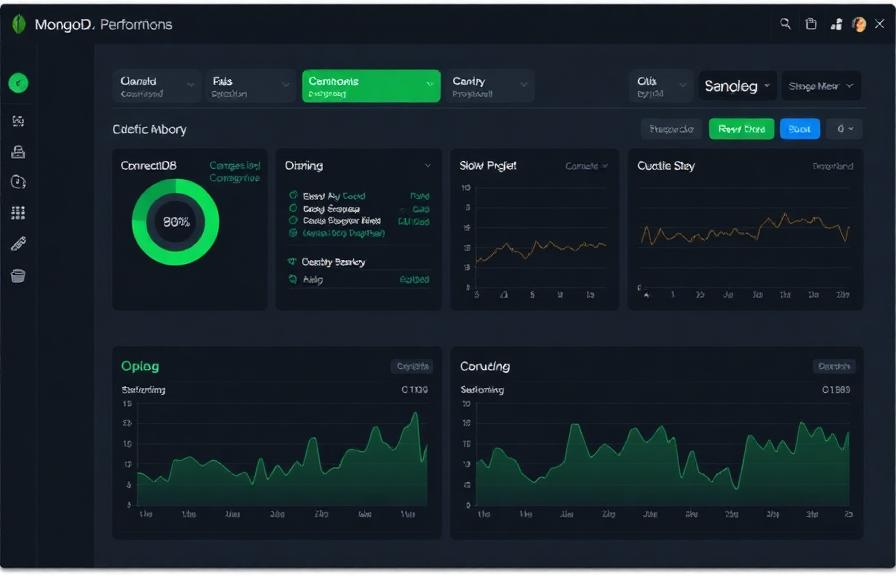The height and width of the screenshot is (576, 896).
Task: Click the clipboard icon in the header
Action: click(x=811, y=22)
